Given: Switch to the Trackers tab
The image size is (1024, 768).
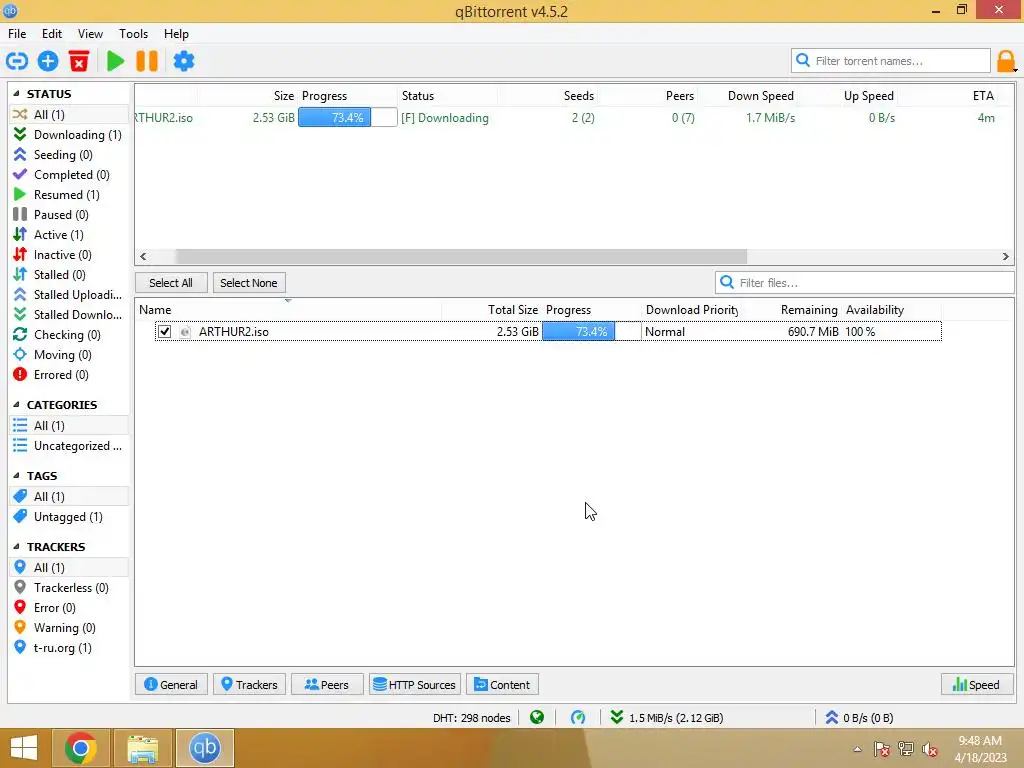Looking at the screenshot, I should coord(249,684).
